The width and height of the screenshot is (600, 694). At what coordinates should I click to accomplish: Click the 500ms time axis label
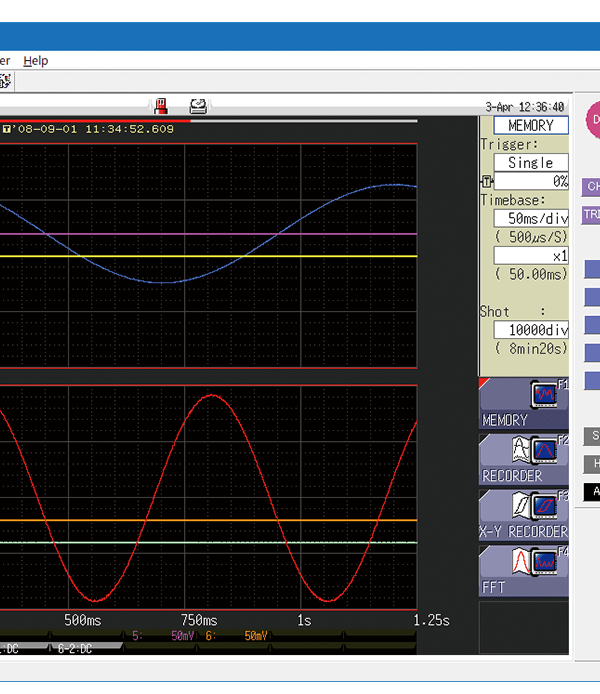83,621
